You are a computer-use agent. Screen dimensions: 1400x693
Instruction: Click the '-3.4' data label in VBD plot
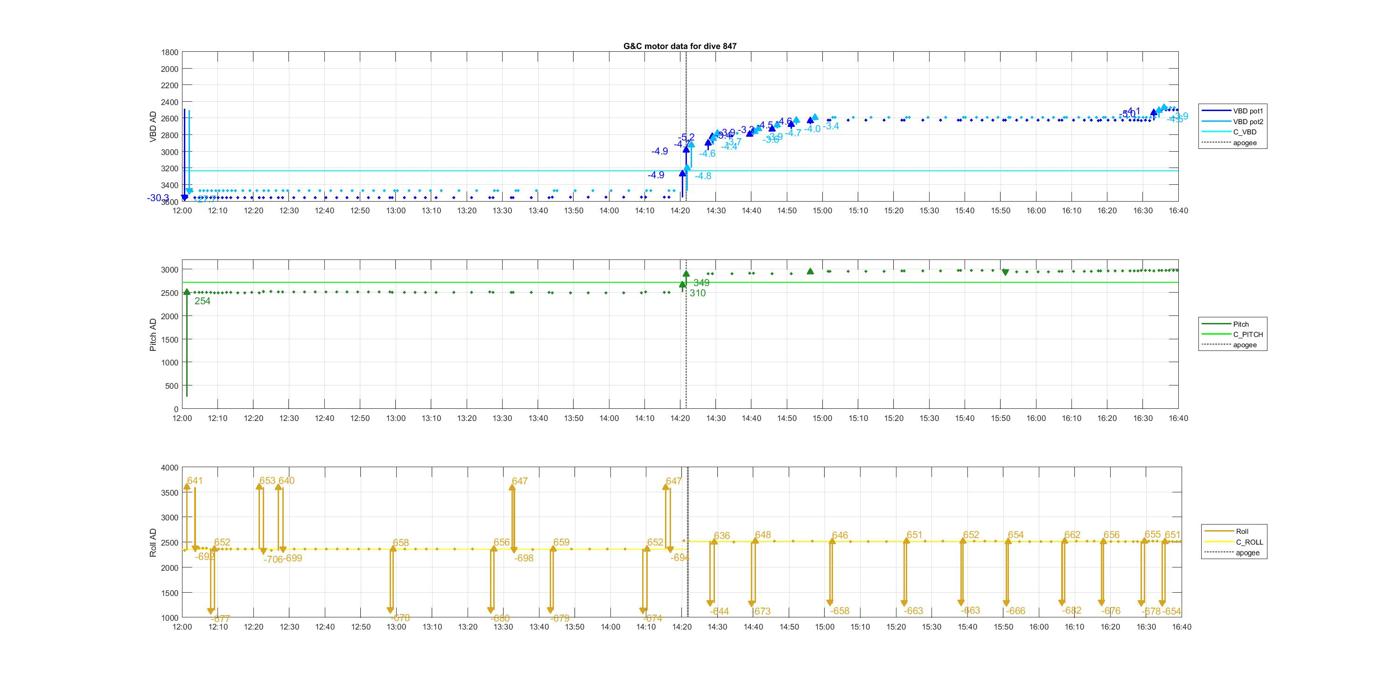pos(831,126)
